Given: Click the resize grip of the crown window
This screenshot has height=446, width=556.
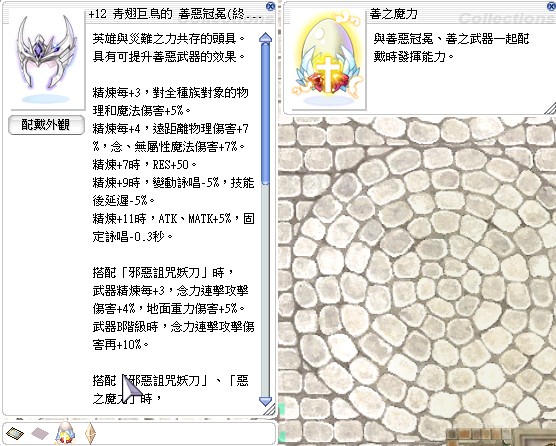Looking at the screenshot, I should click(270, 410).
